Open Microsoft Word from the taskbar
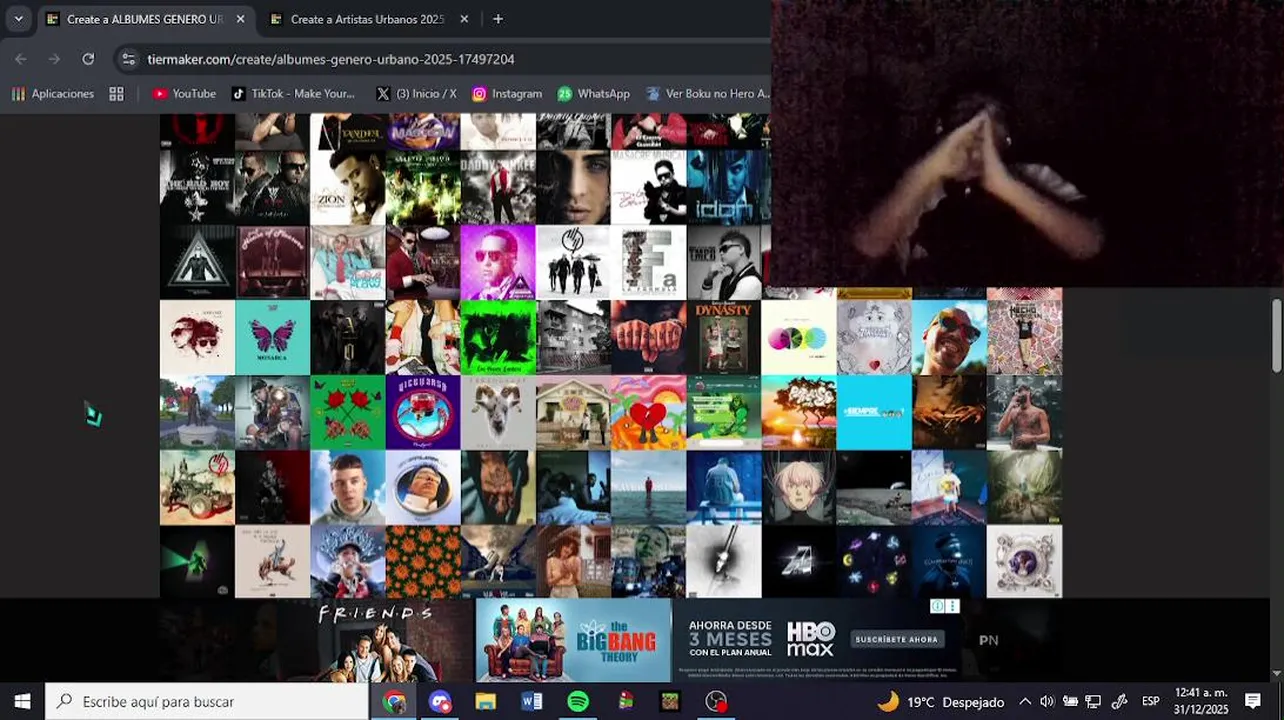 pos(532,701)
